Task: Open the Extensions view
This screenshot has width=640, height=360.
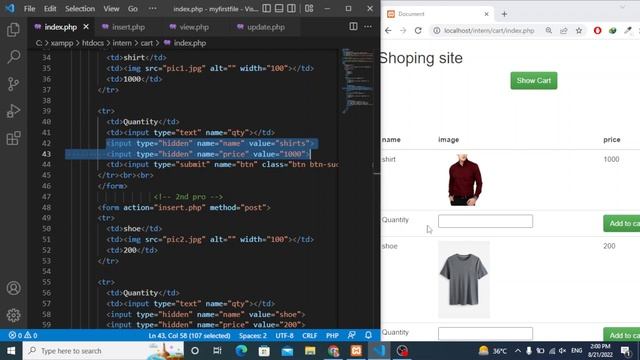Action: click(13, 138)
